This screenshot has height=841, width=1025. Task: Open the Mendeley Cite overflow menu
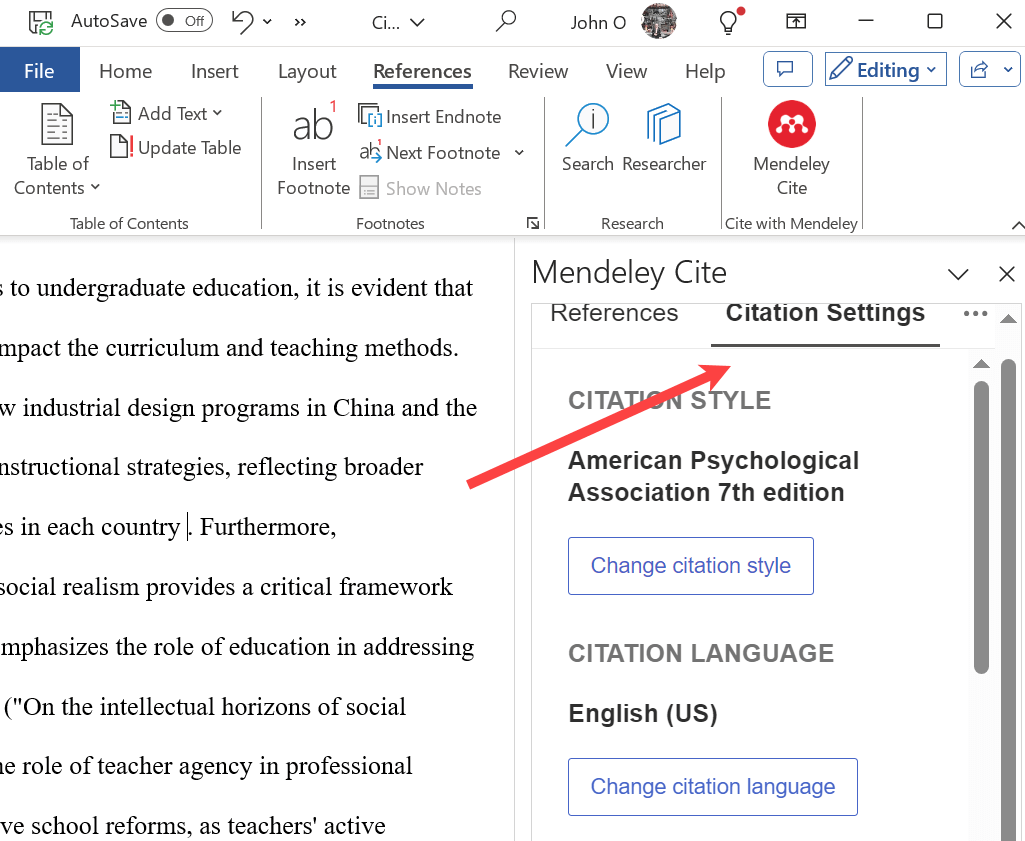click(x=975, y=313)
